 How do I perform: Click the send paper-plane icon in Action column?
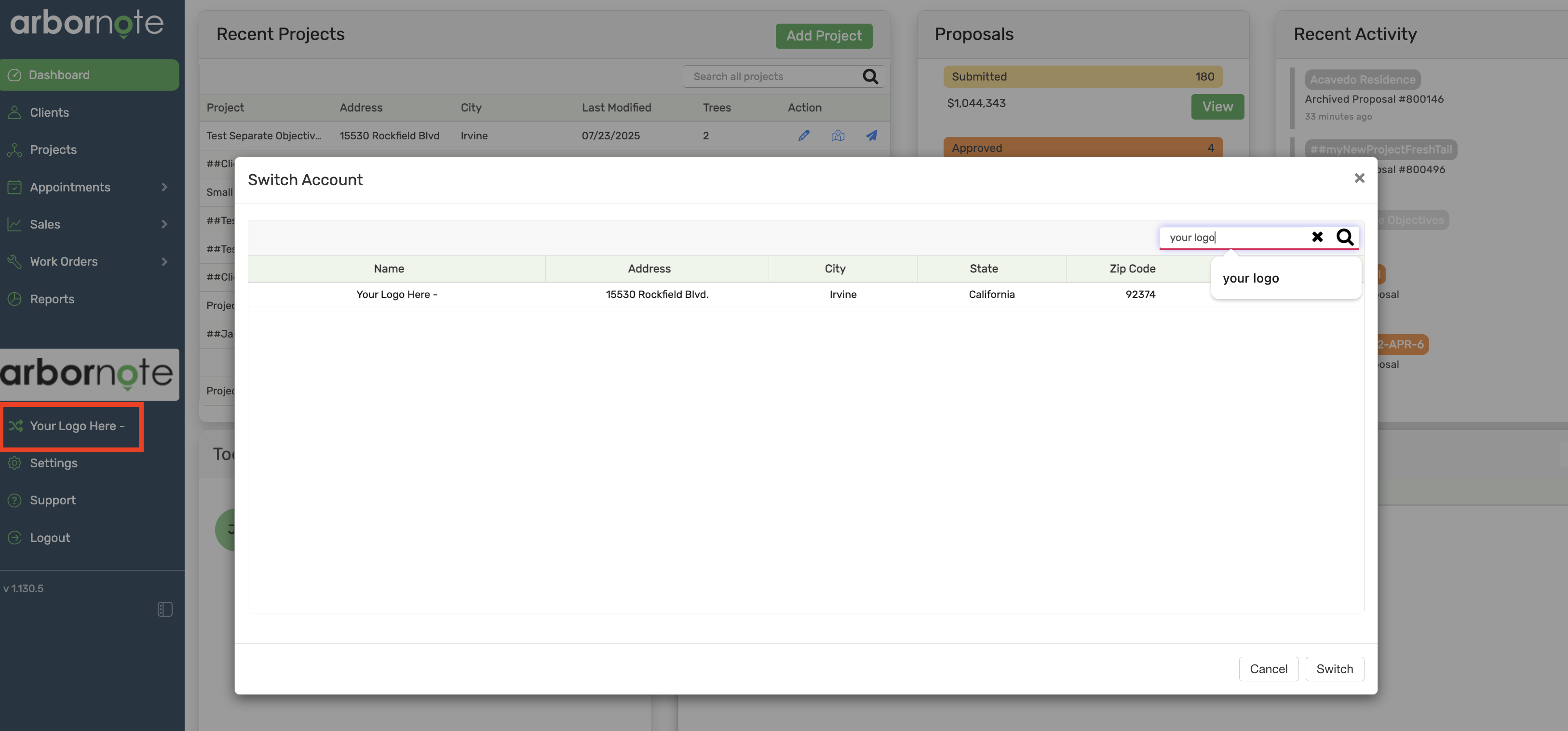tap(872, 135)
